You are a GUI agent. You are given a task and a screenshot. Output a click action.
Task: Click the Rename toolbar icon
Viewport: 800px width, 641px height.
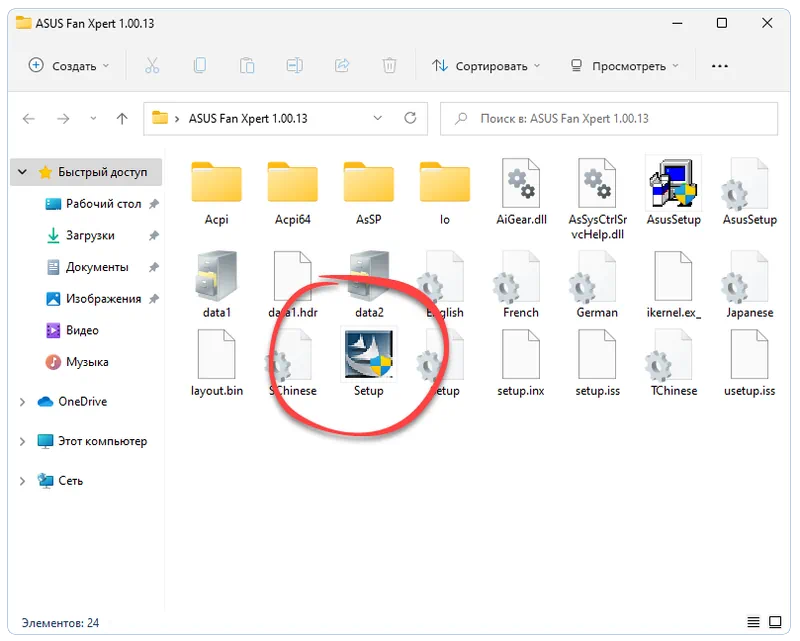pos(294,66)
